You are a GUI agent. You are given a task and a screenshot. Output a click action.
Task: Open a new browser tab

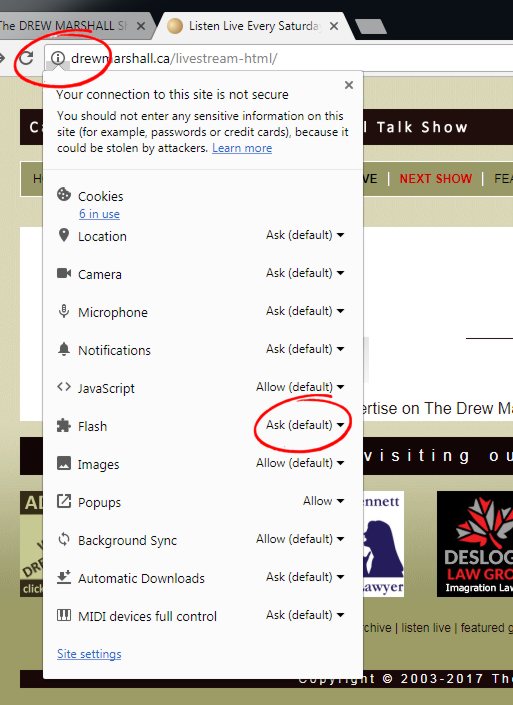coord(371,26)
